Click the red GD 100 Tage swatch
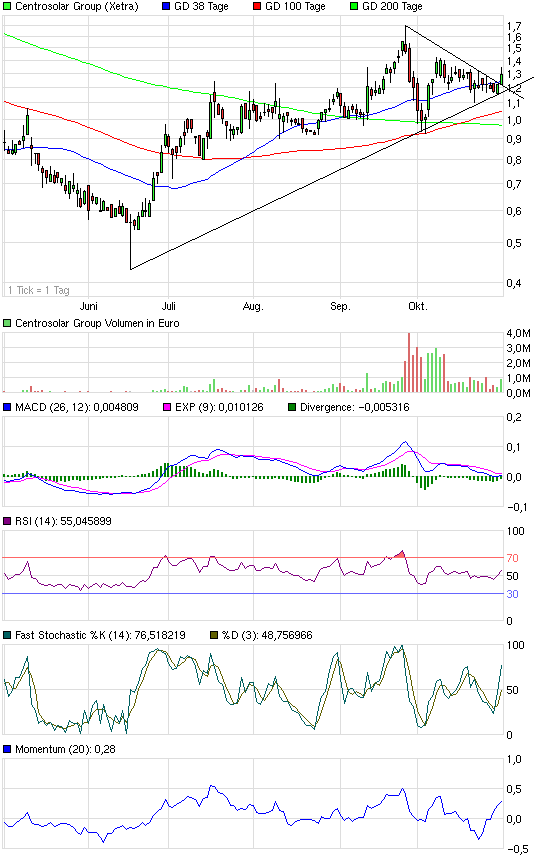The height and width of the screenshot is (857, 545). (x=257, y=7)
